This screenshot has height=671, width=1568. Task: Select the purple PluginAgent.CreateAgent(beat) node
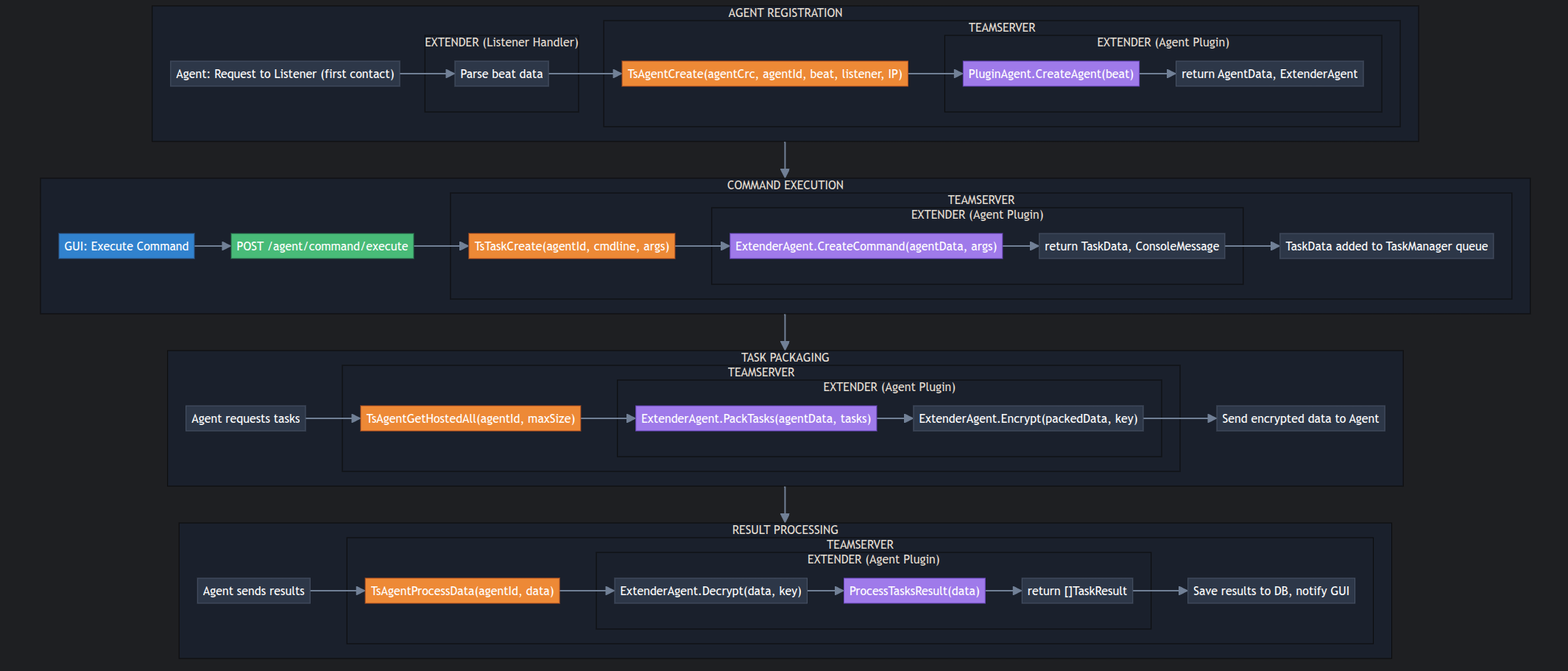click(1050, 74)
